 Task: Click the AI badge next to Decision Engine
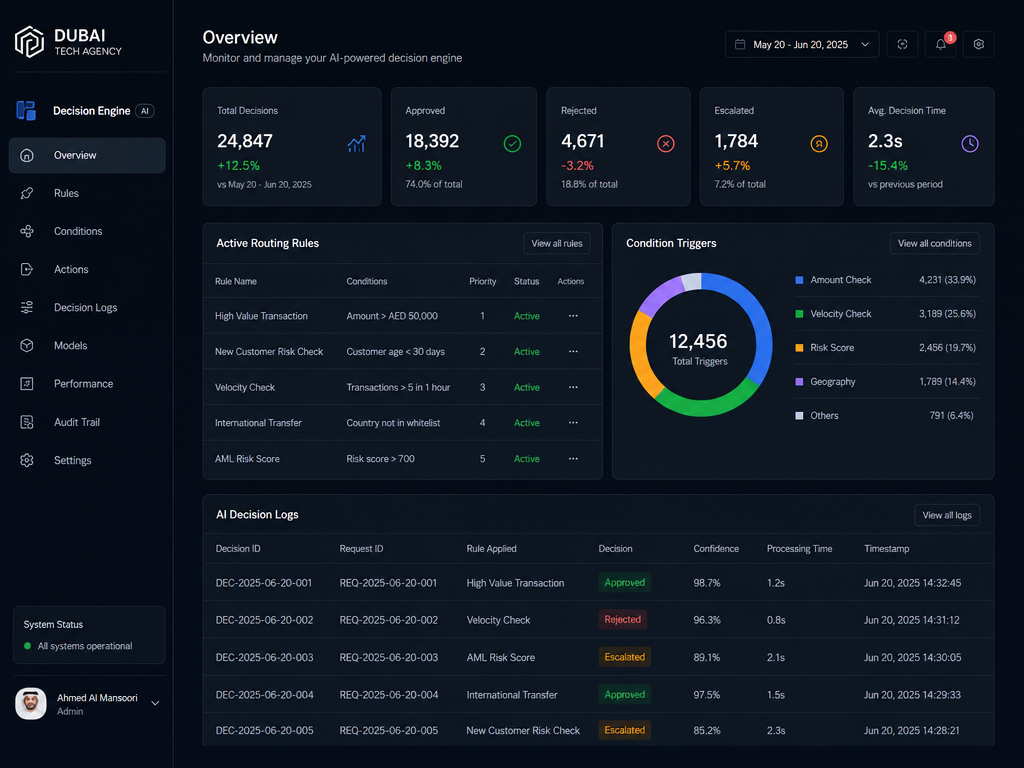(145, 111)
